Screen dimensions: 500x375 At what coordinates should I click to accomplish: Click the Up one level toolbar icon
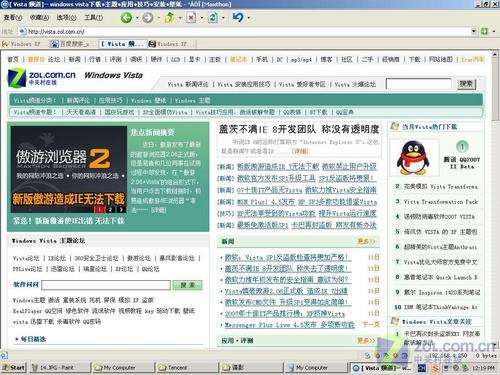170,17
